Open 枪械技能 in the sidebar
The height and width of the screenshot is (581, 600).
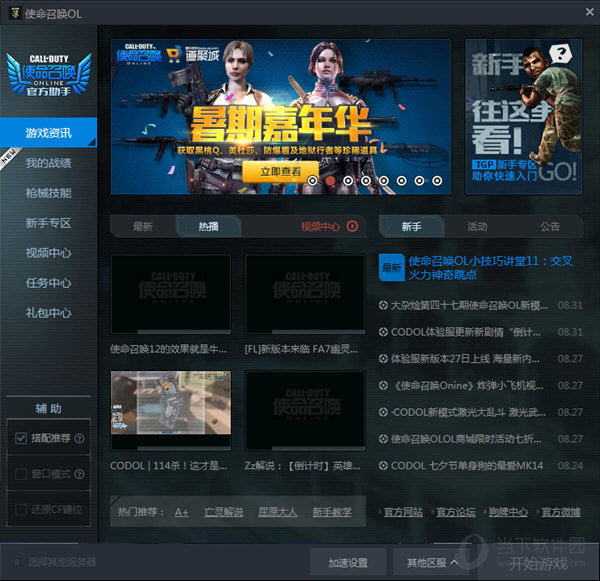[48, 193]
